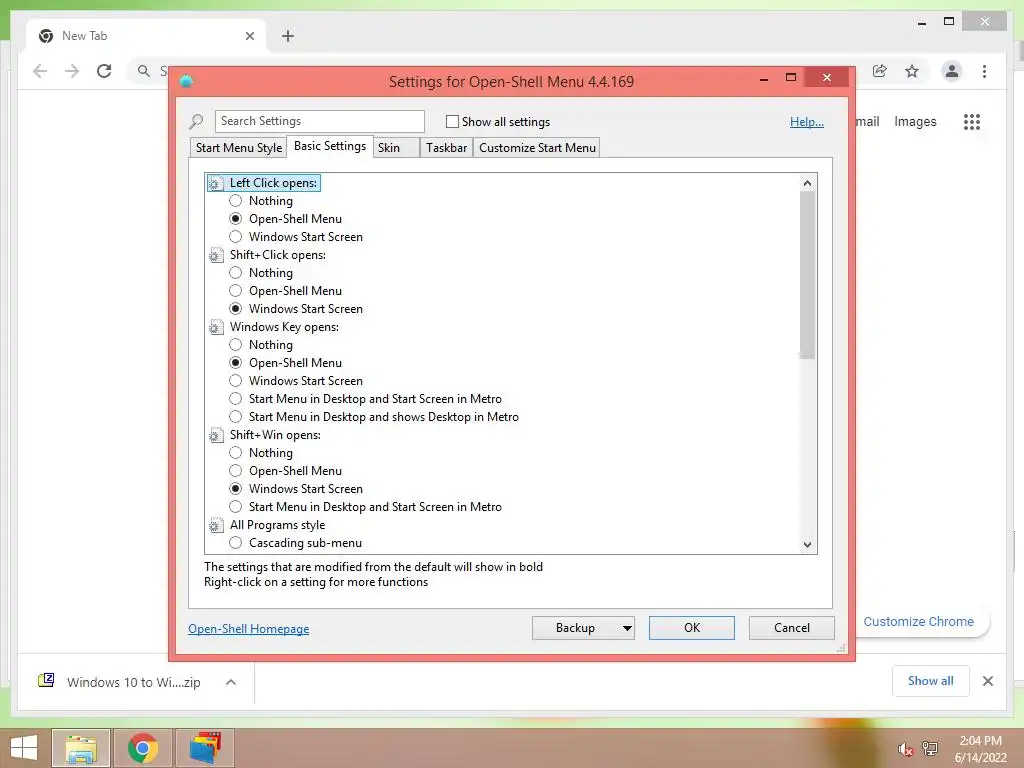The width and height of the screenshot is (1024, 768).
Task: Click the settings list vertical scrollbar thumb
Action: point(807,275)
